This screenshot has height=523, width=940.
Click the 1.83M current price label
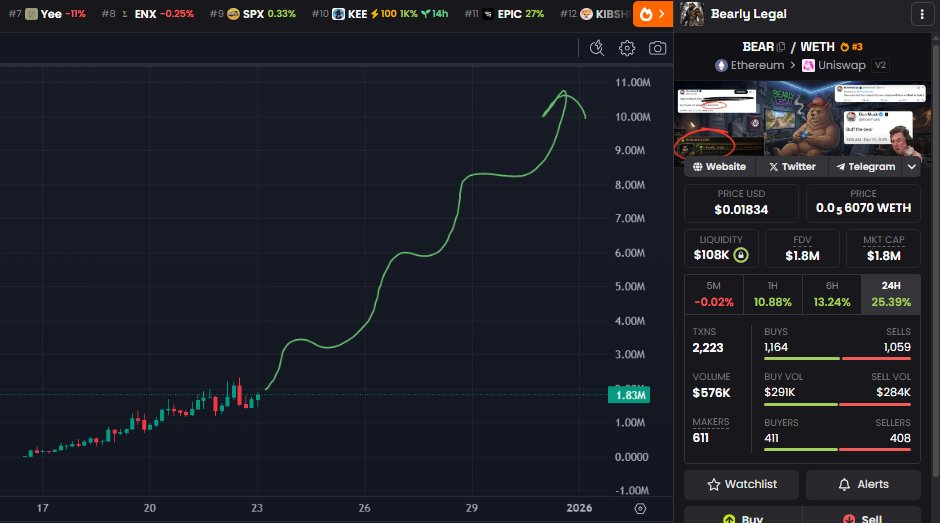(x=629, y=395)
